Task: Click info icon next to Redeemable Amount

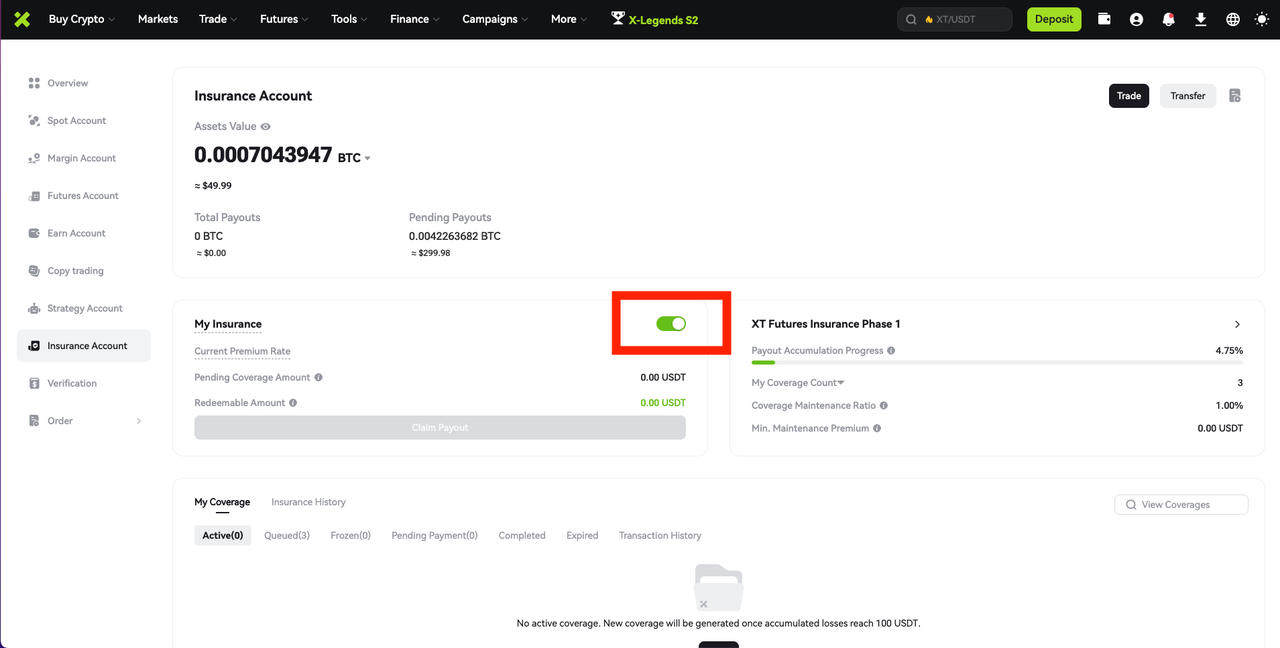Action: pyautogui.click(x=294, y=403)
